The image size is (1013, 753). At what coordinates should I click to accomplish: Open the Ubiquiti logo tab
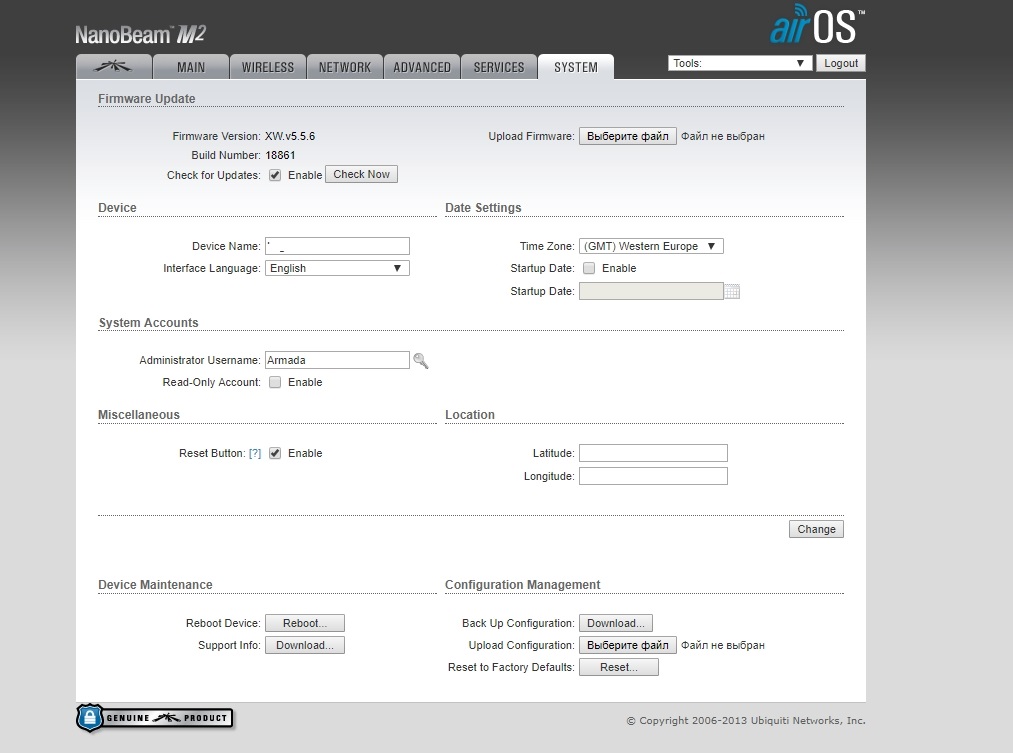coord(114,67)
